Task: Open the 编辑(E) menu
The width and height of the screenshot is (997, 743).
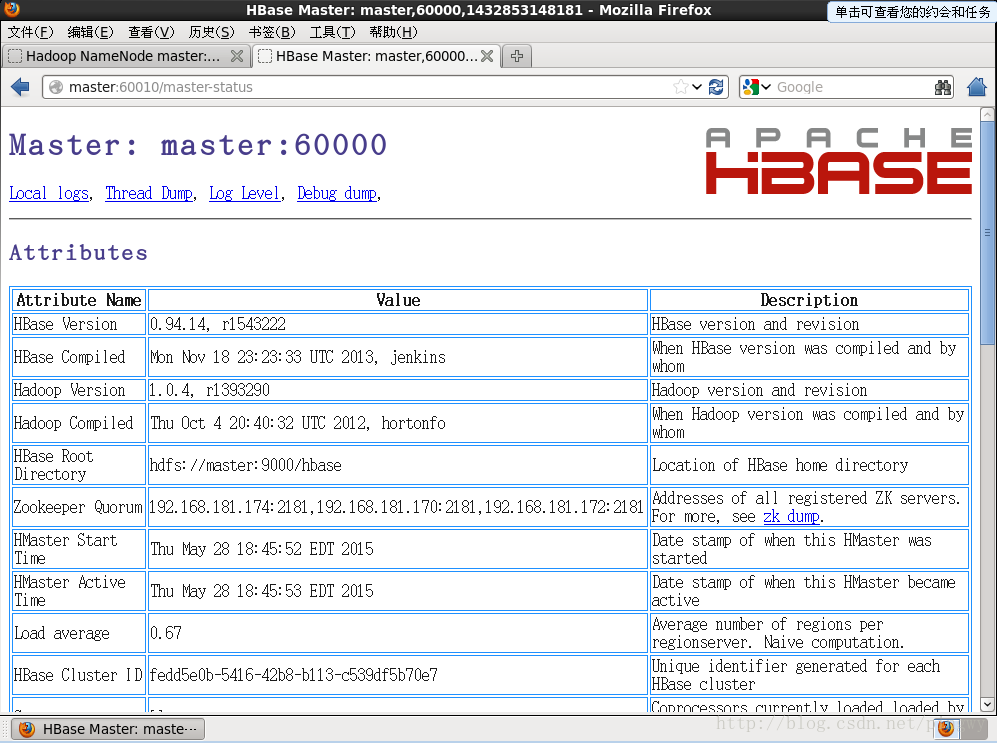Action: click(x=90, y=32)
